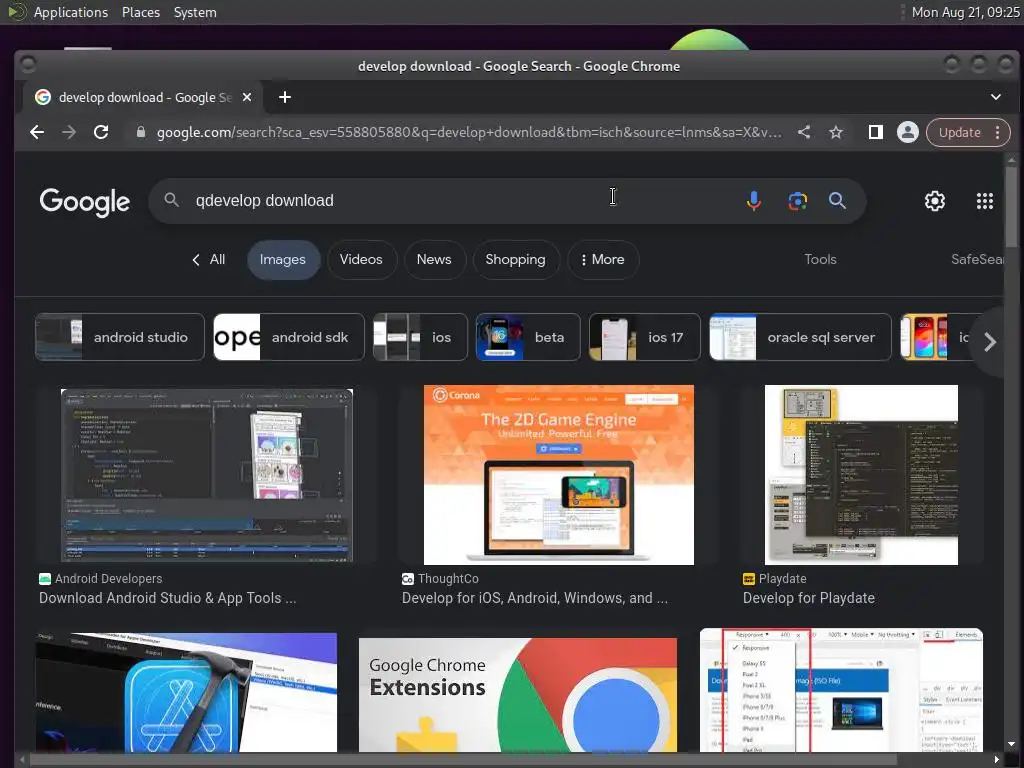
Task: Filter by android sdk chip
Action: click(289, 337)
